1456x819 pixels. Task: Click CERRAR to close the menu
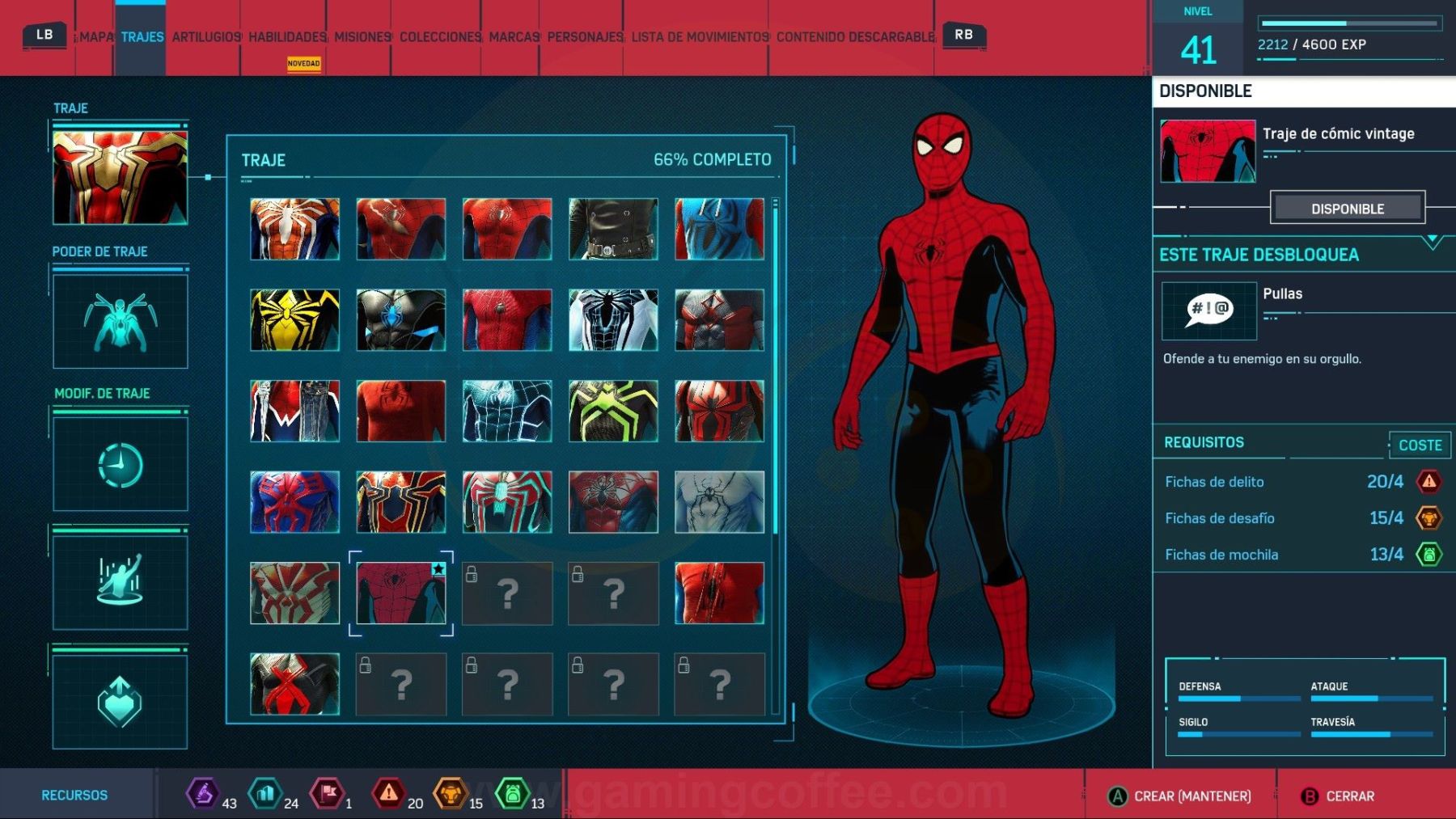1337,796
